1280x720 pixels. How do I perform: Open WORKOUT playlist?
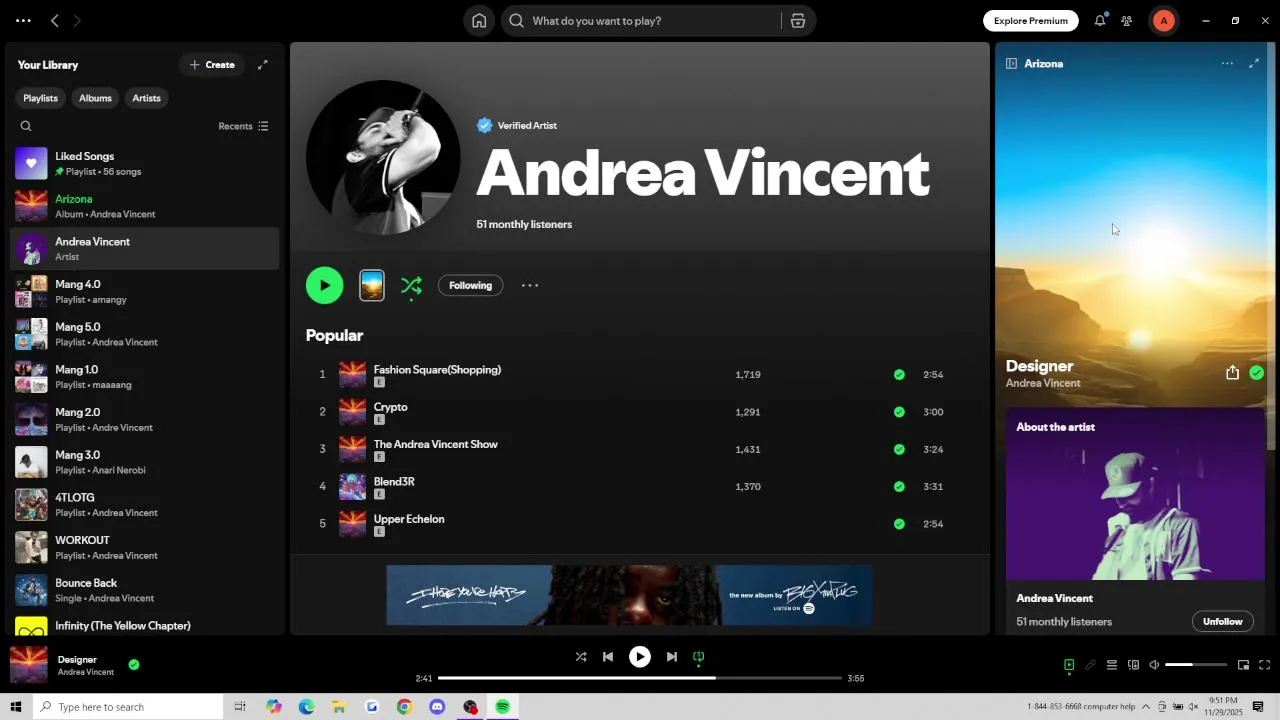tap(145, 547)
